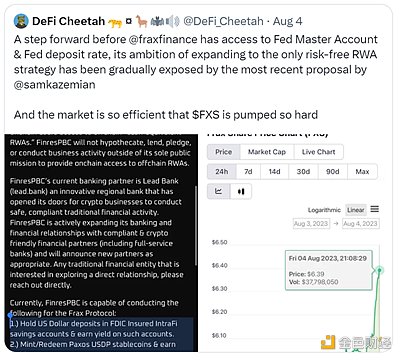402x360 pixels.
Task: Click the llama emoji in display name
Action: pos(141,21)
